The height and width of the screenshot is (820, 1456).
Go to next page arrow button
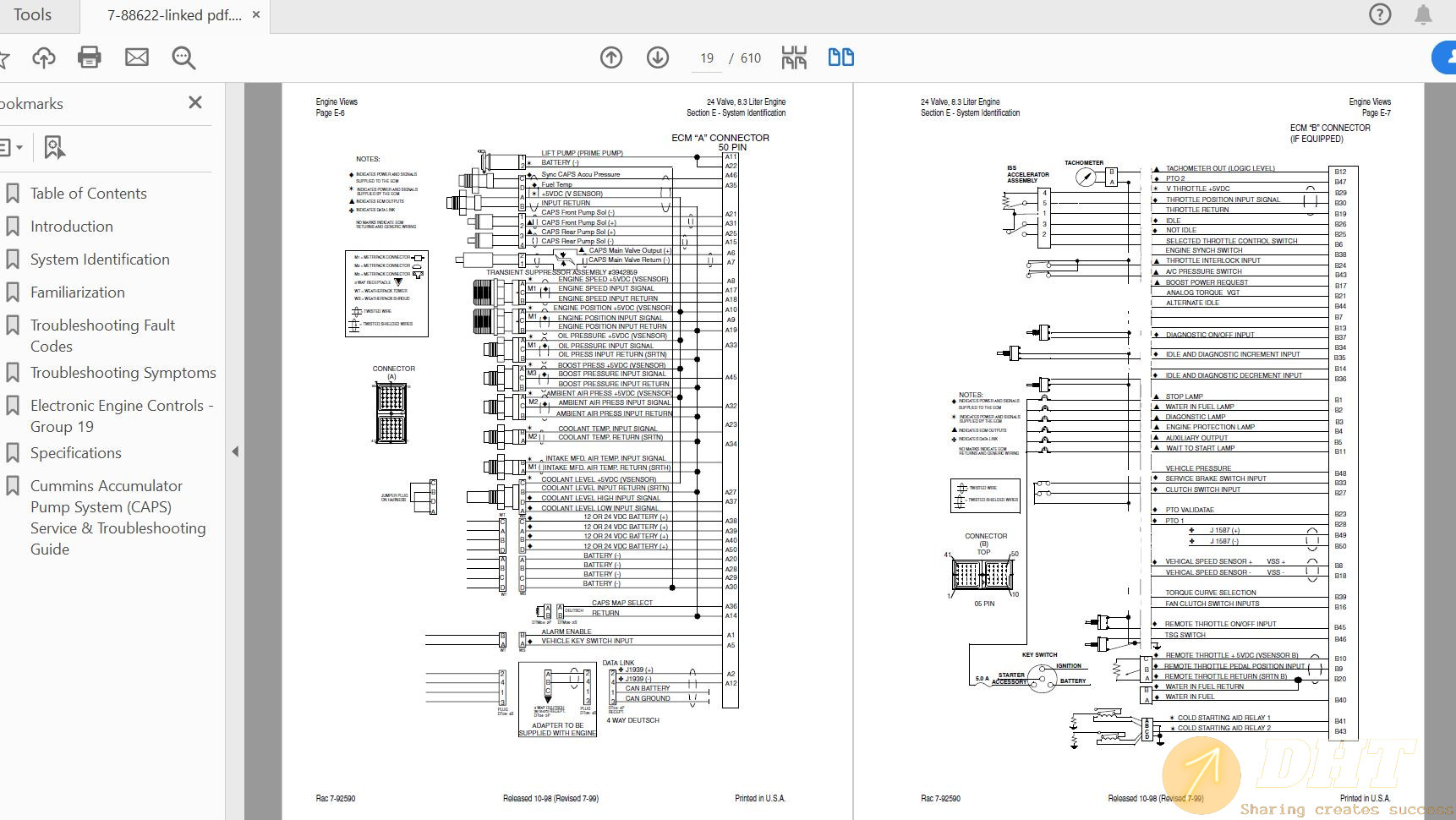pos(658,57)
